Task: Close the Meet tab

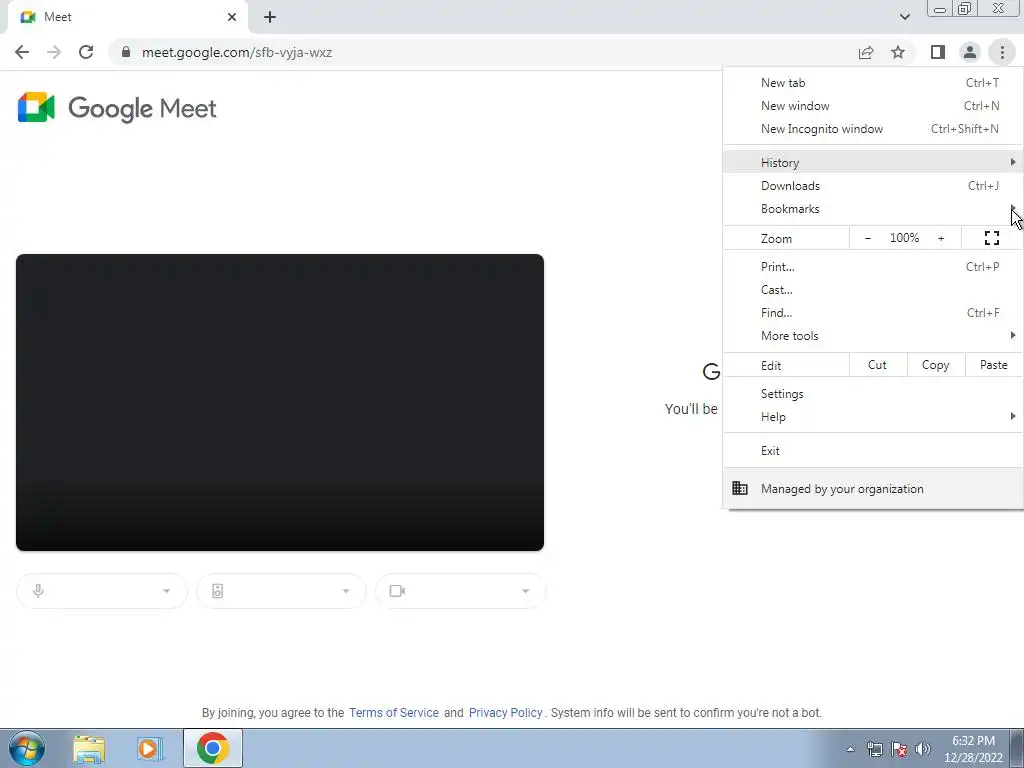Action: (232, 17)
